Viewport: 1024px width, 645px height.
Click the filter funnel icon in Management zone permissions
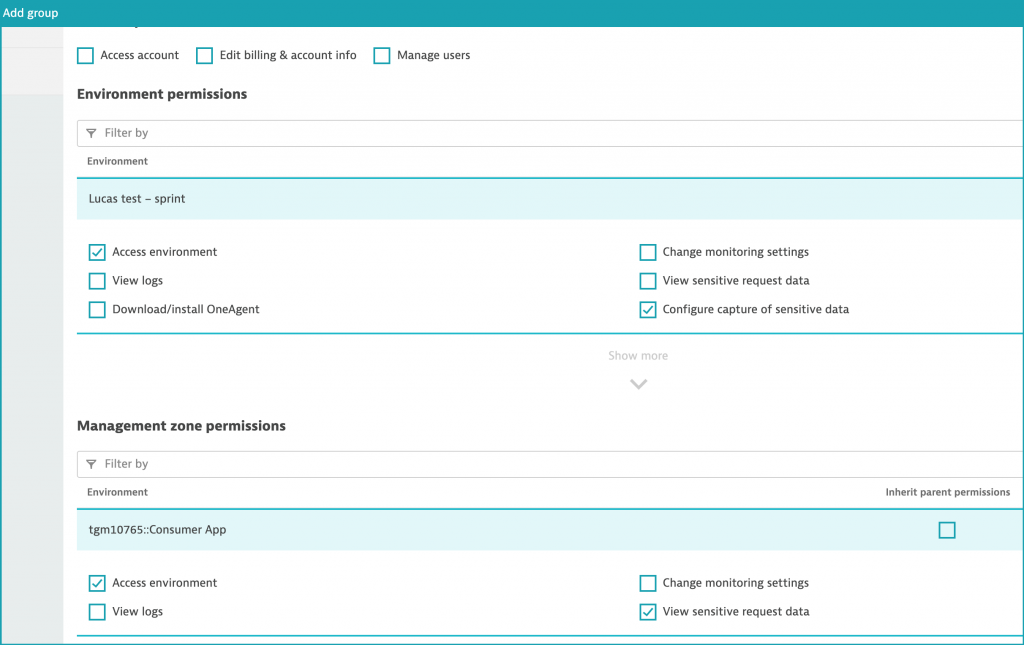[91, 464]
